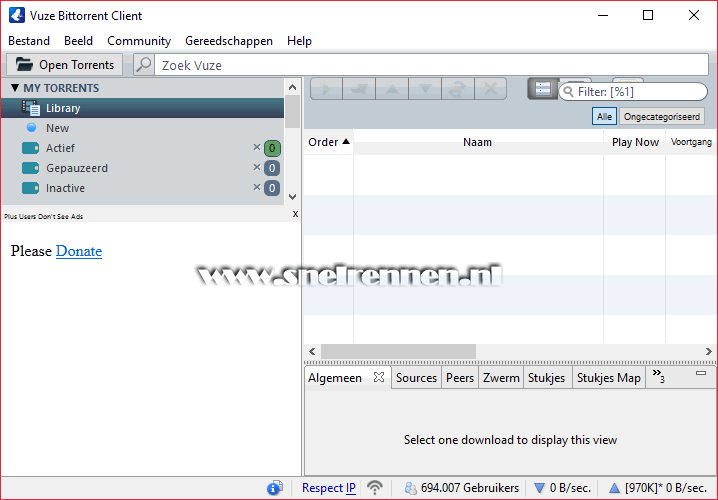
Task: Open the Beeld menu
Action: [x=78, y=41]
